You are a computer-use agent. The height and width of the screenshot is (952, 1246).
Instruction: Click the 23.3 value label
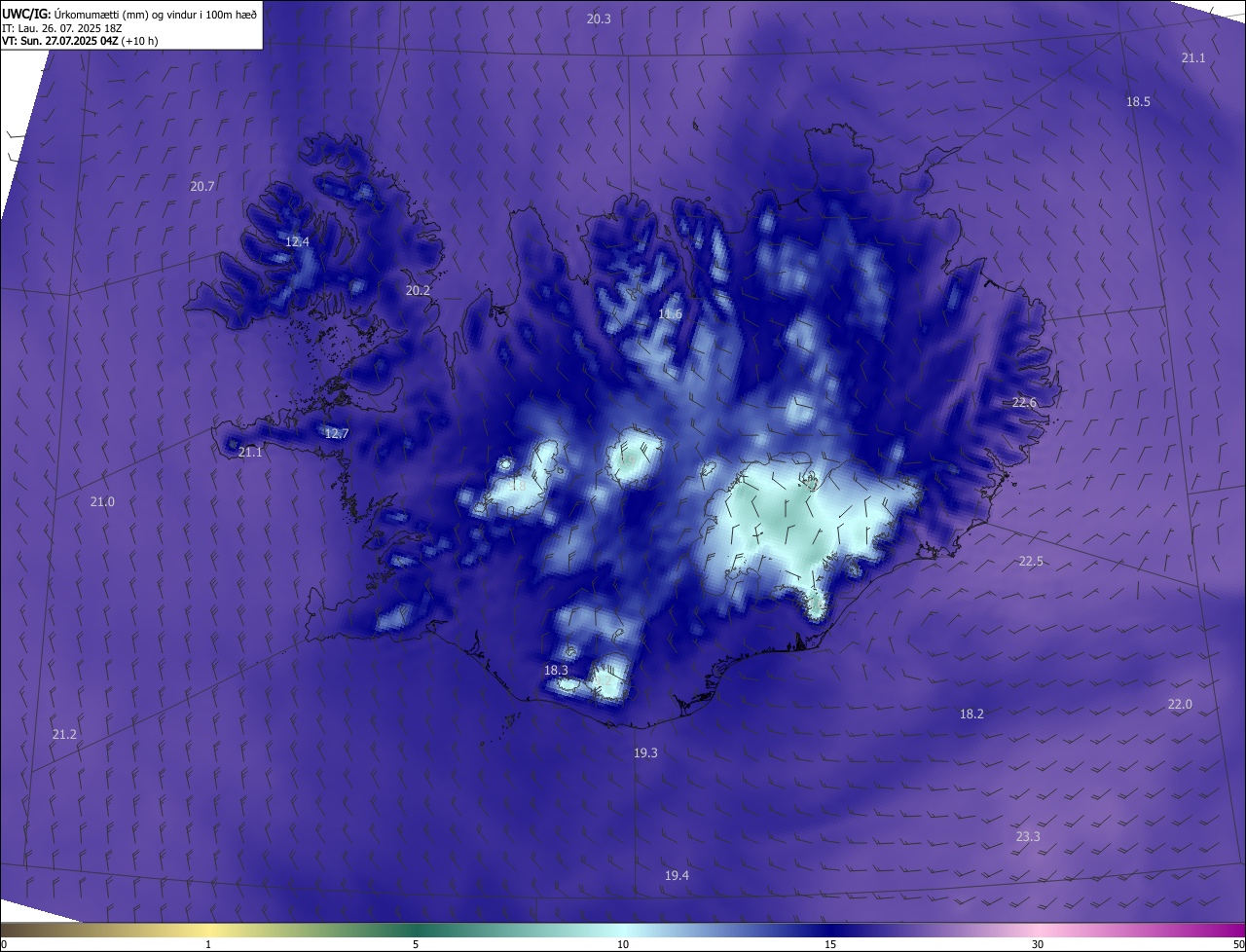[x=1028, y=836]
